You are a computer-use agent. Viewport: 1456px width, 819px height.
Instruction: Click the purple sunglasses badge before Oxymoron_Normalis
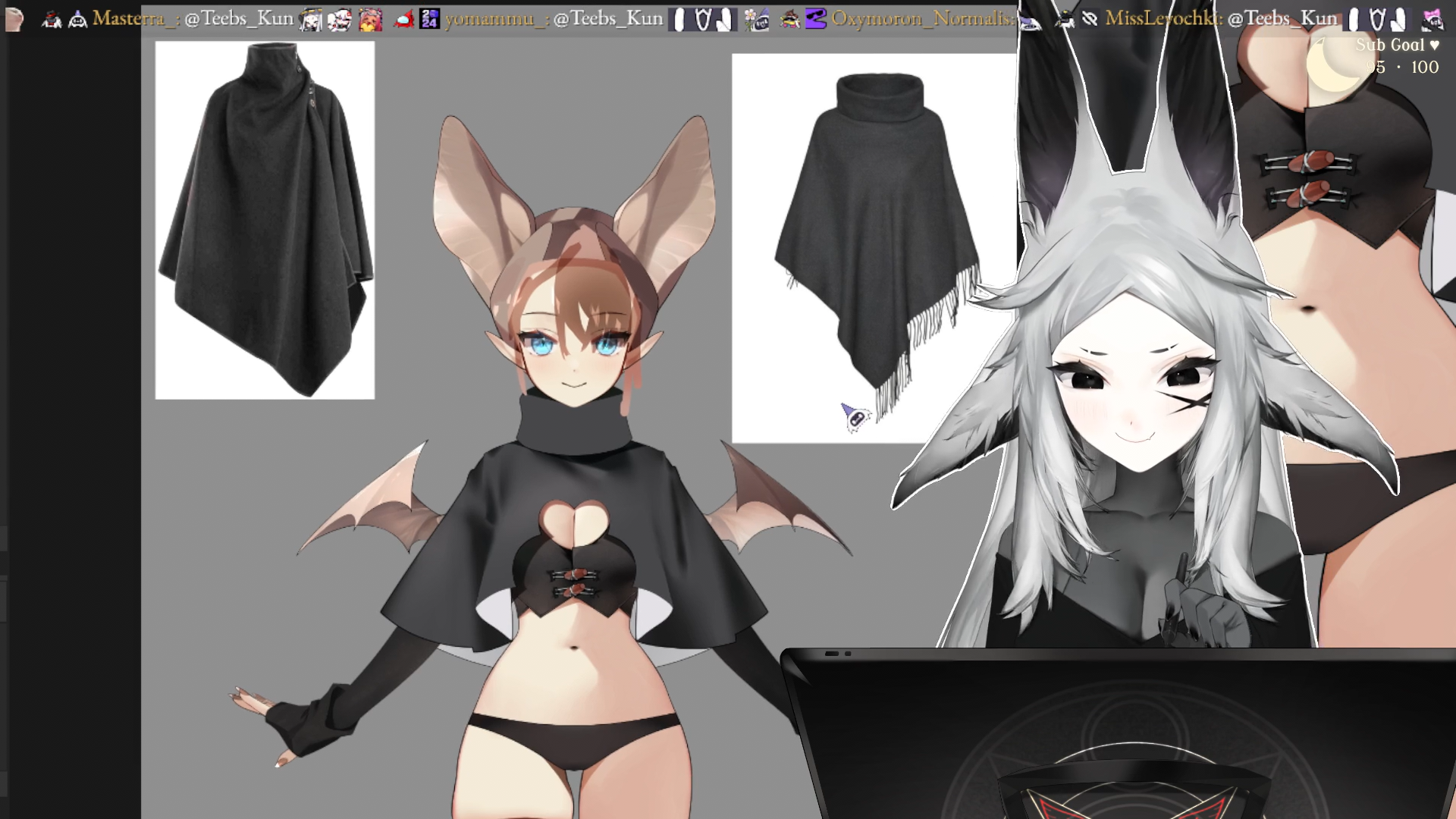point(815,19)
